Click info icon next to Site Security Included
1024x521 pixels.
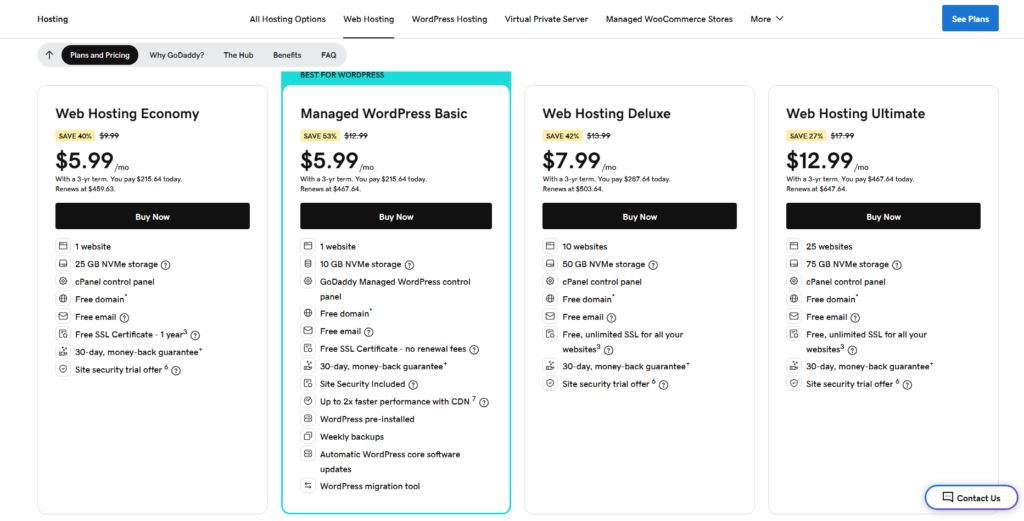coord(413,384)
